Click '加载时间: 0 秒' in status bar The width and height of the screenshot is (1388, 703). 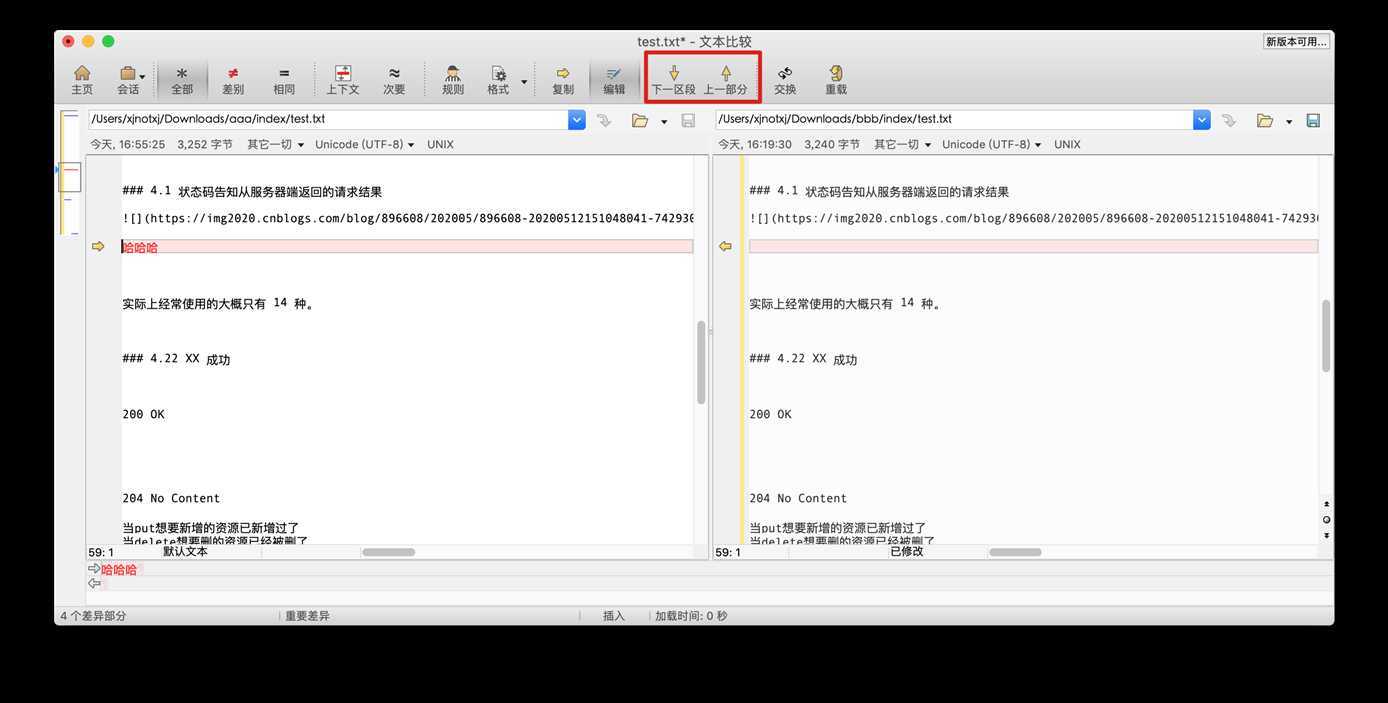pyautogui.click(x=691, y=616)
